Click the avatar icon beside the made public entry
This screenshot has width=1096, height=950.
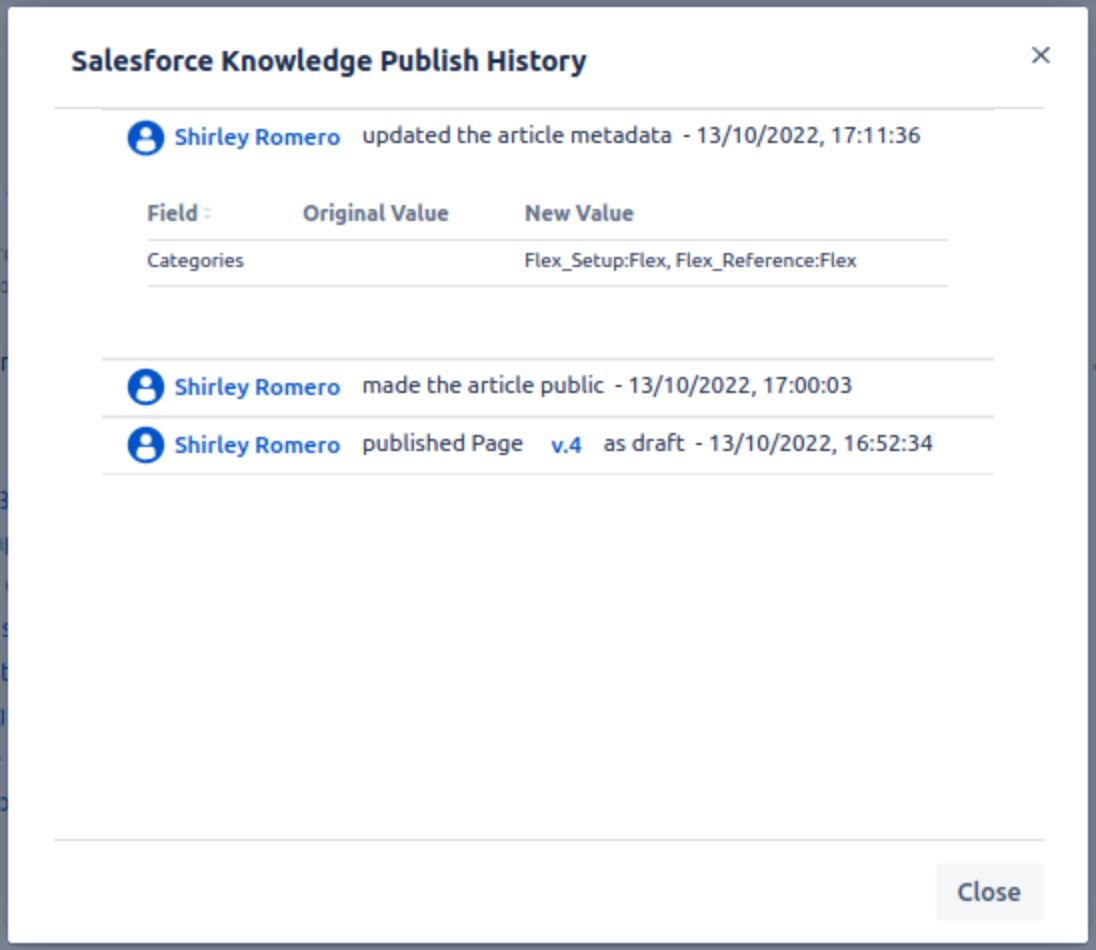[145, 387]
